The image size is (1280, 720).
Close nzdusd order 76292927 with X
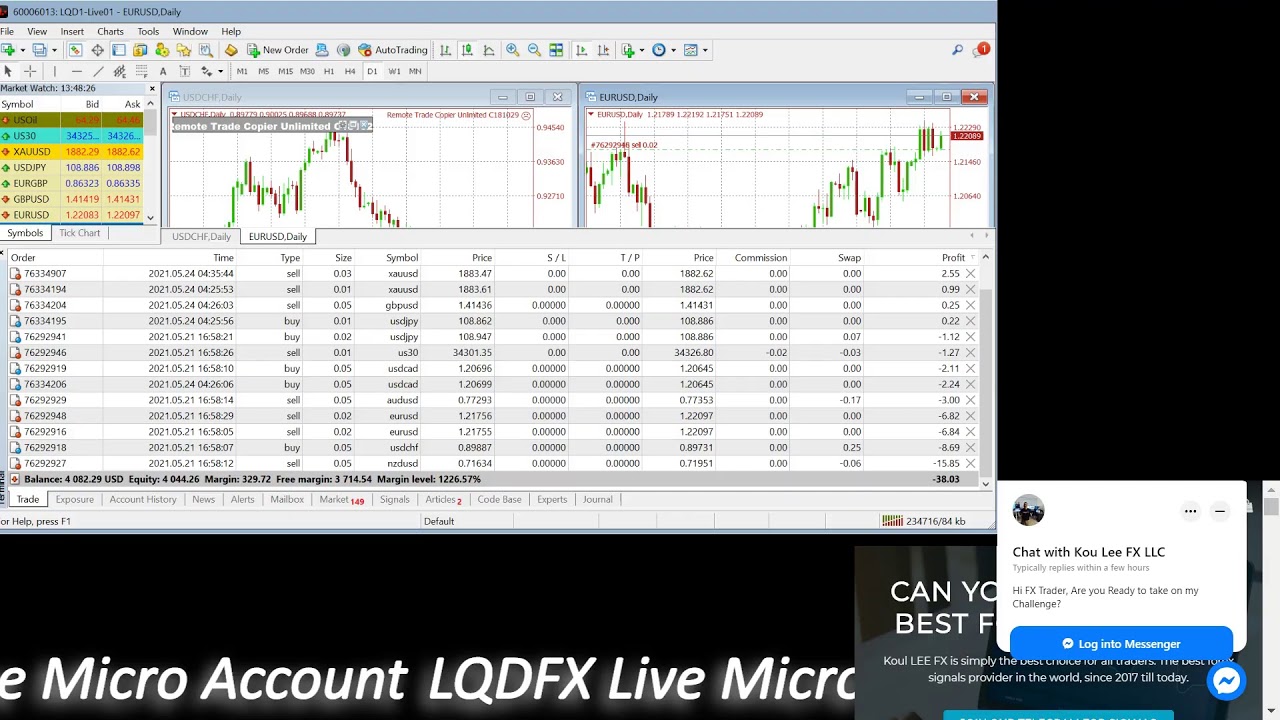click(x=970, y=463)
